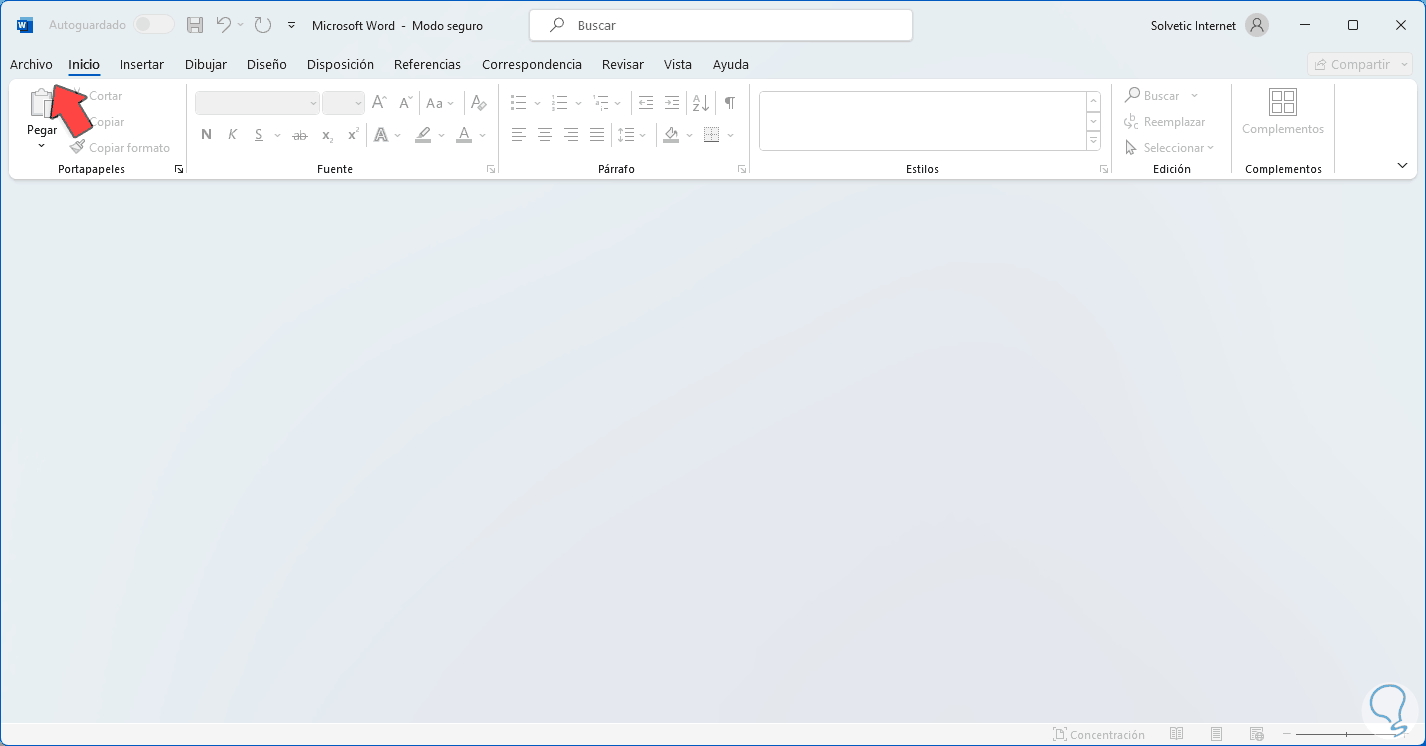
Task: Click the Undo arrow icon
Action: tap(224, 25)
